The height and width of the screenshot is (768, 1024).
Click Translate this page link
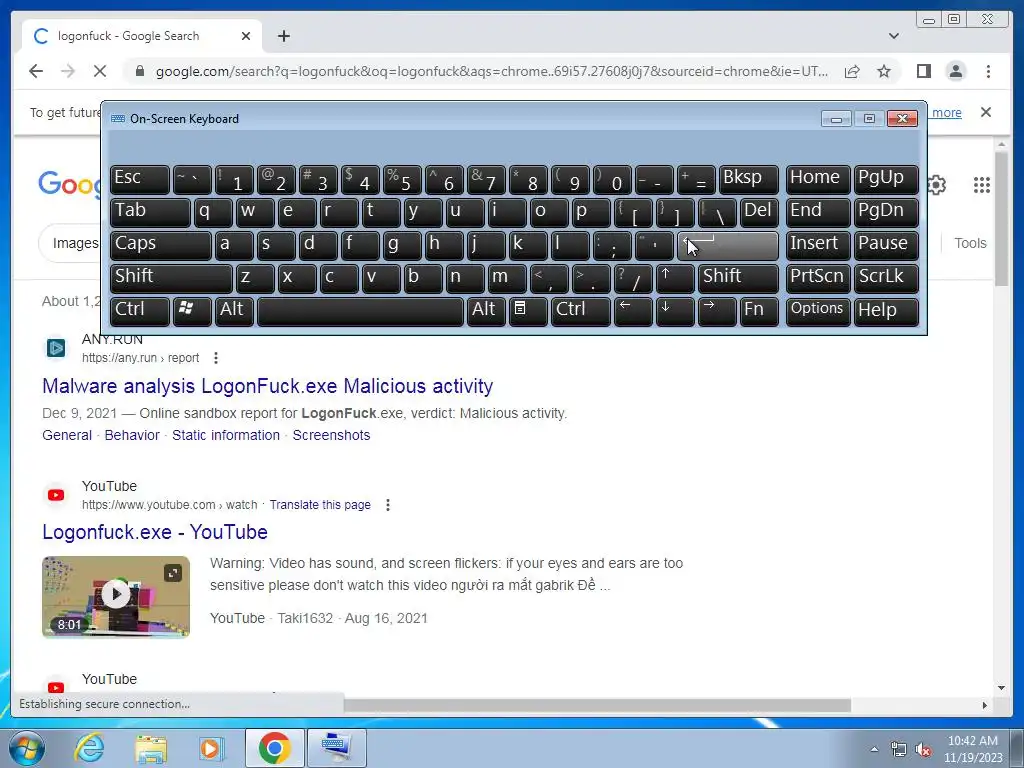click(320, 505)
